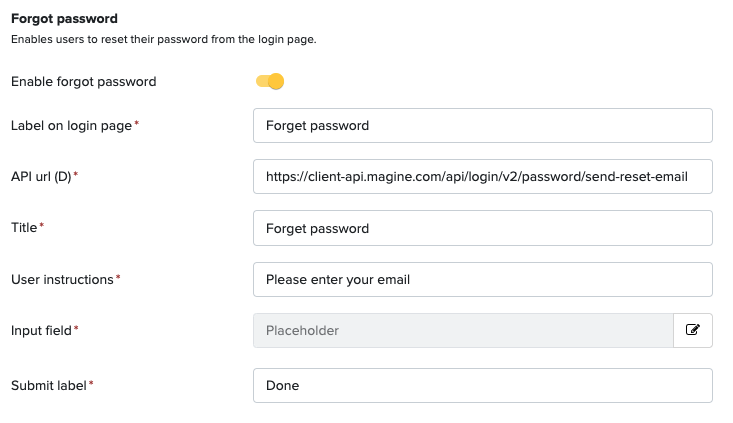Focus the User instructions text box
The height and width of the screenshot is (423, 733).
[482, 280]
